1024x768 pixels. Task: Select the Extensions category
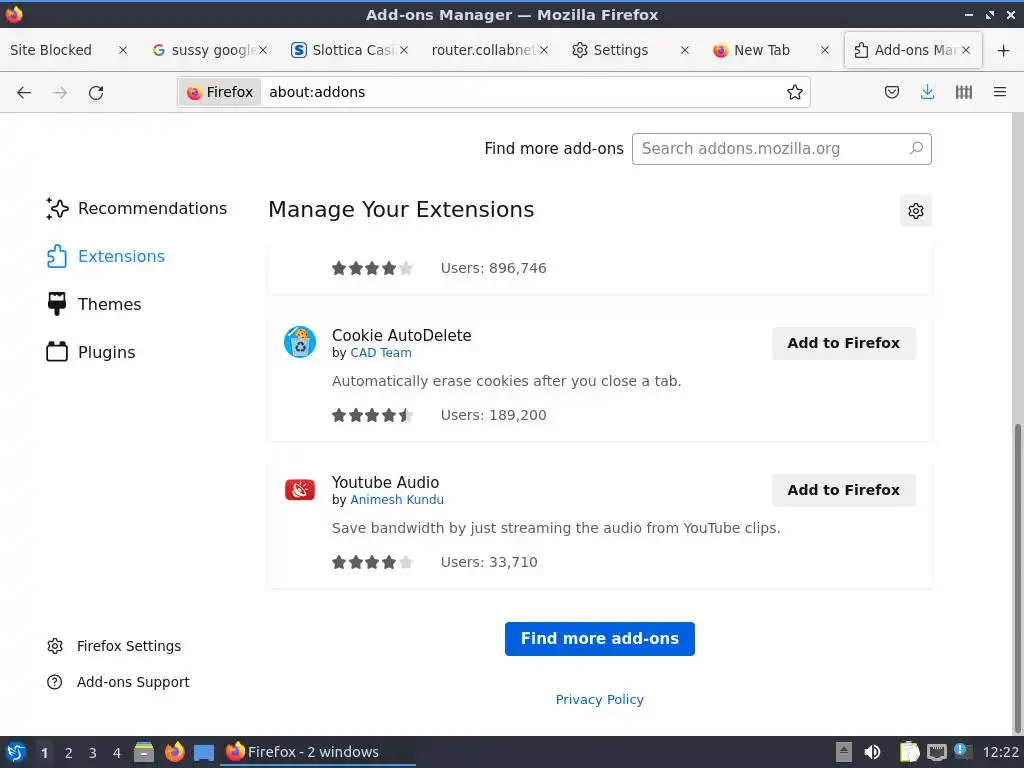tap(106, 256)
